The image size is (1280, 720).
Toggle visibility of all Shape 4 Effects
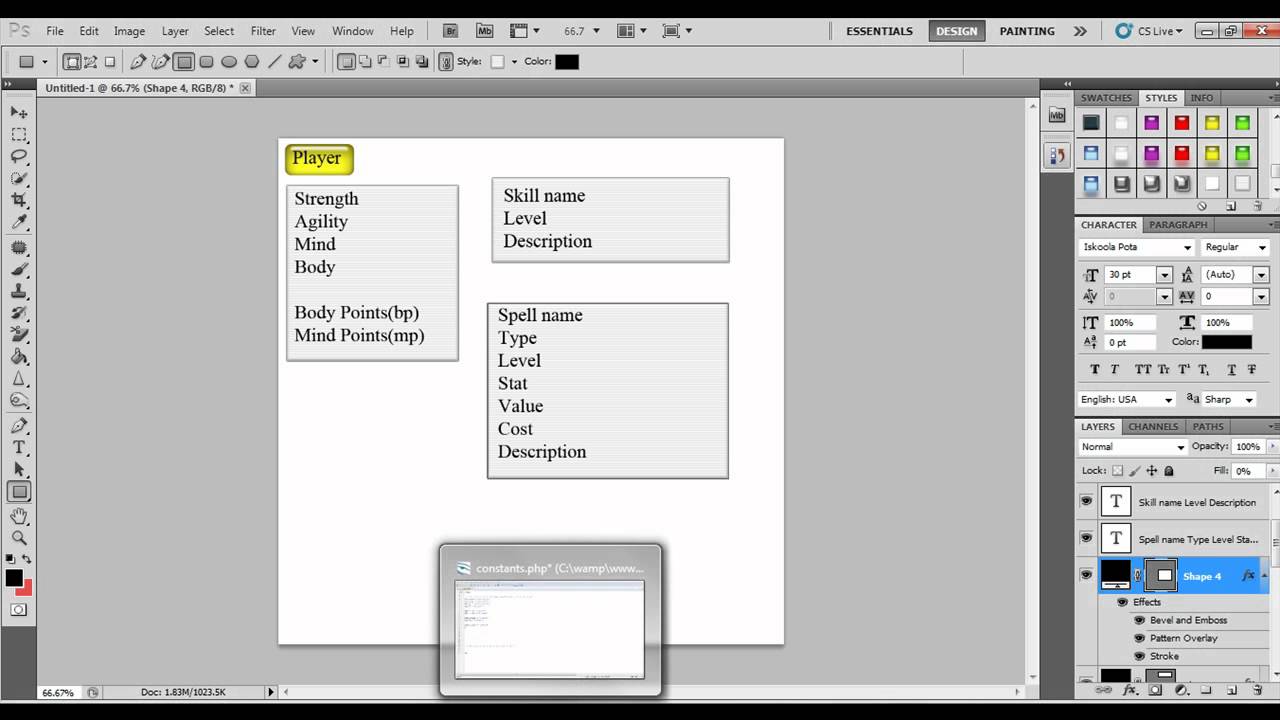click(x=1122, y=602)
